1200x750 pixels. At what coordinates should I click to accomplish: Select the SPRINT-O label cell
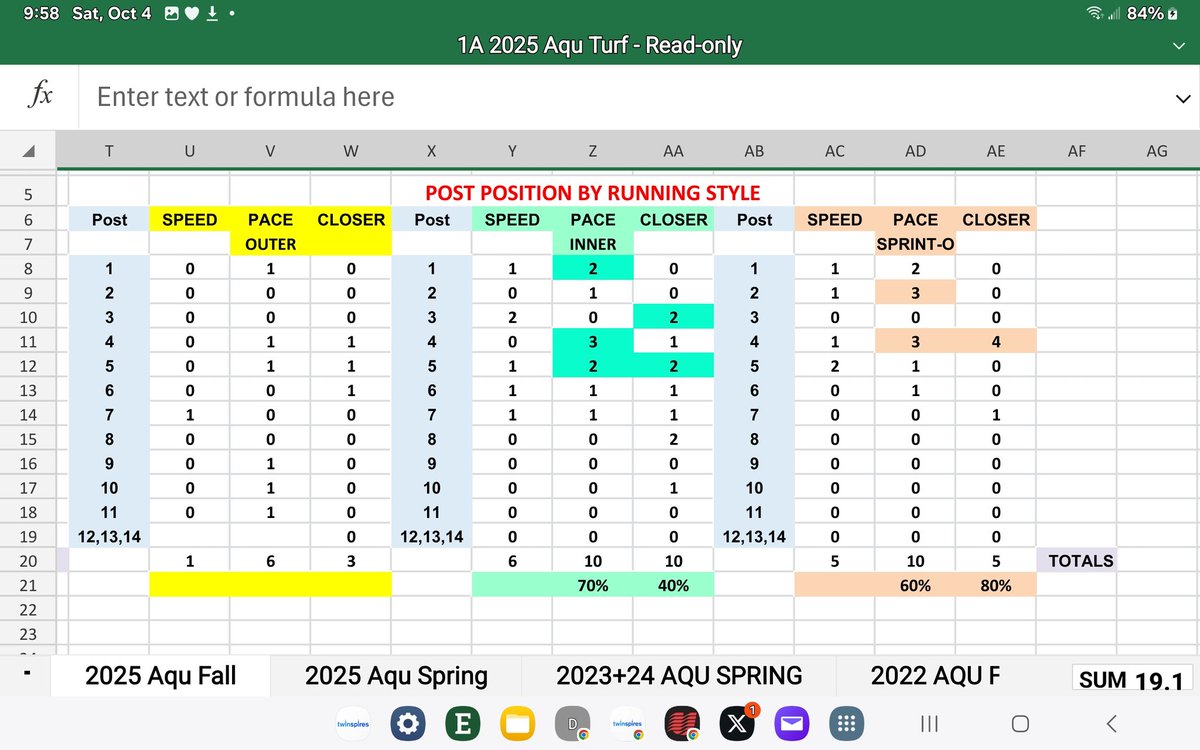pyautogui.click(x=915, y=244)
